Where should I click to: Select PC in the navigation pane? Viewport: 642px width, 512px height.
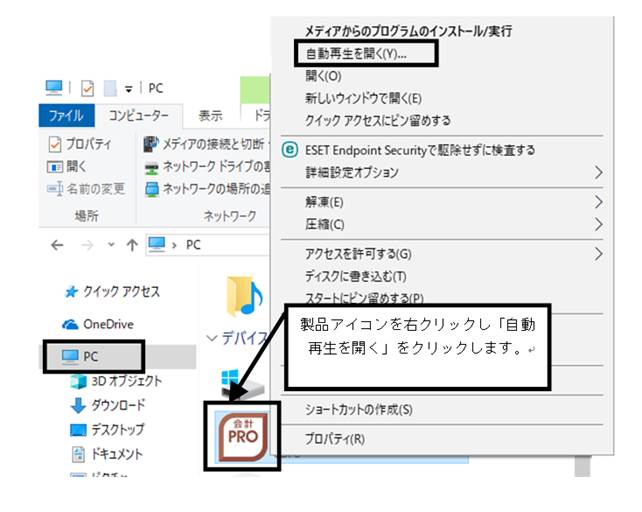(x=79, y=356)
